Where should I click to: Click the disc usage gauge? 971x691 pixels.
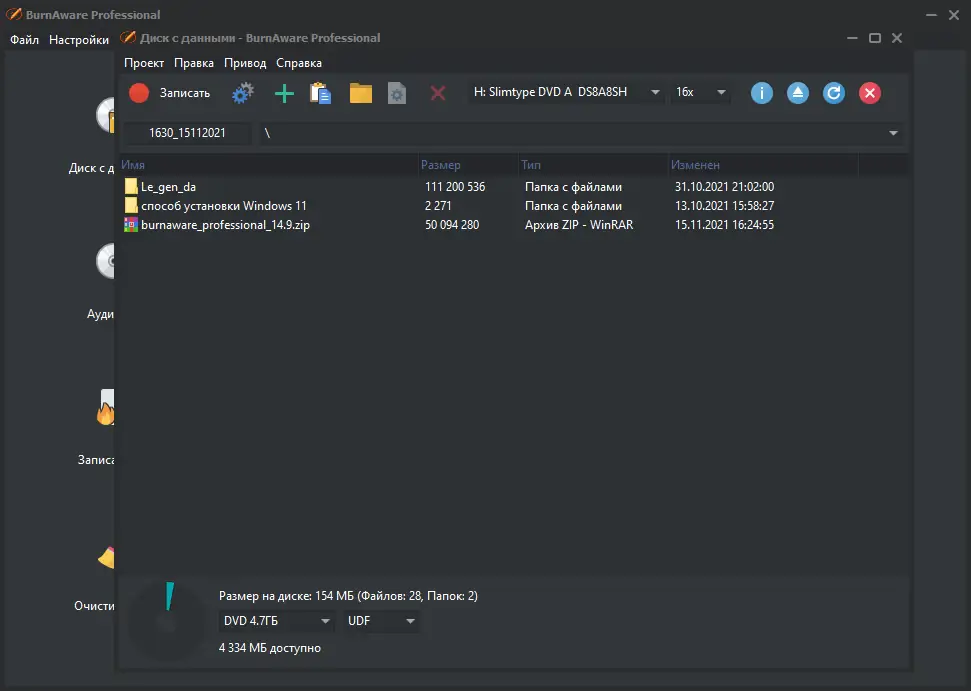(167, 621)
